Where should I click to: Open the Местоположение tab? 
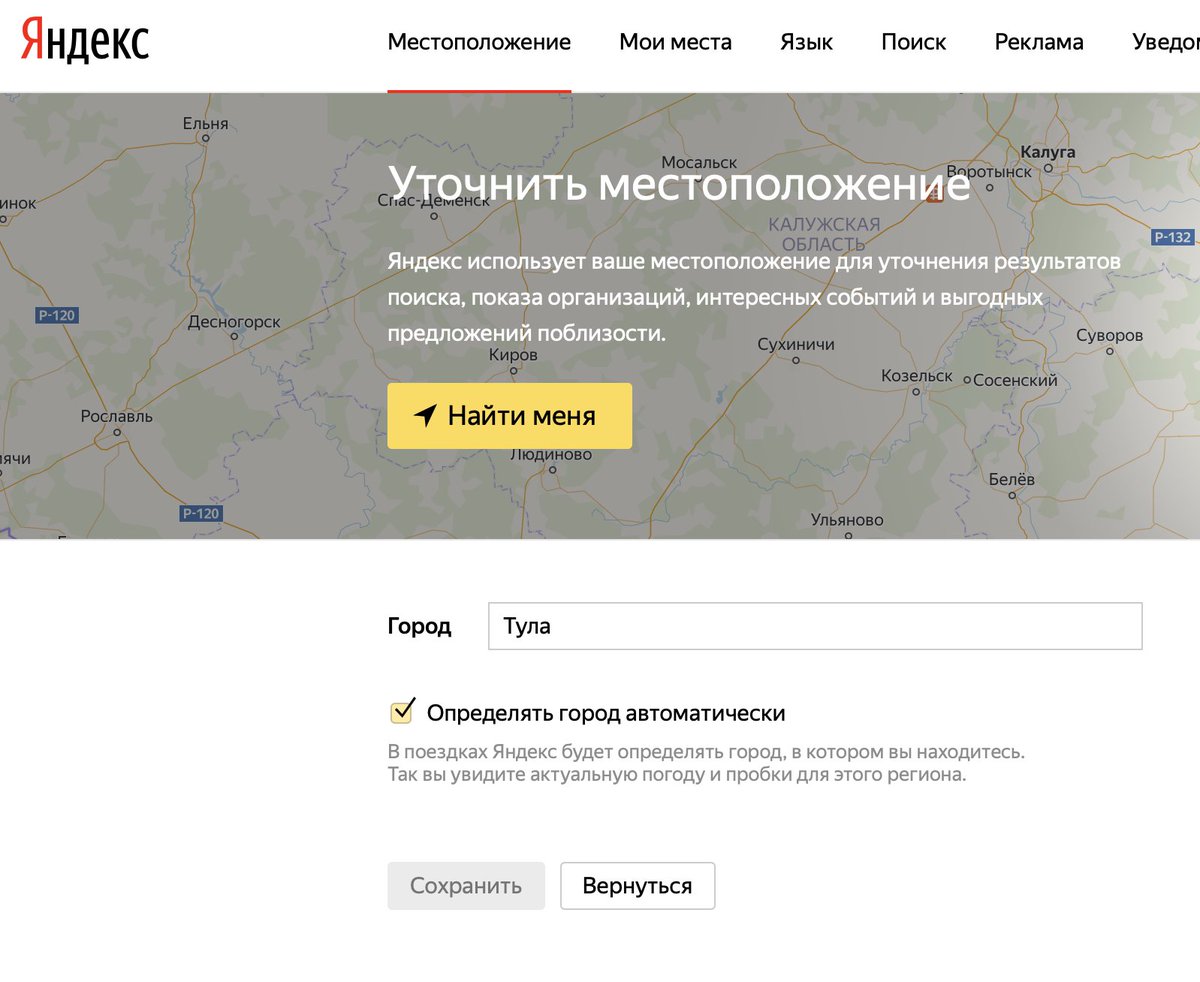pyautogui.click(x=479, y=42)
